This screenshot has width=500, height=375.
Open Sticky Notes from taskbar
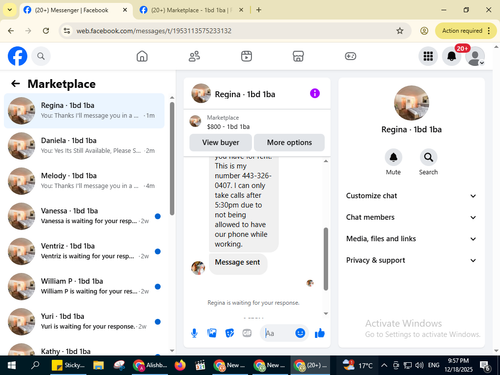[68, 365]
